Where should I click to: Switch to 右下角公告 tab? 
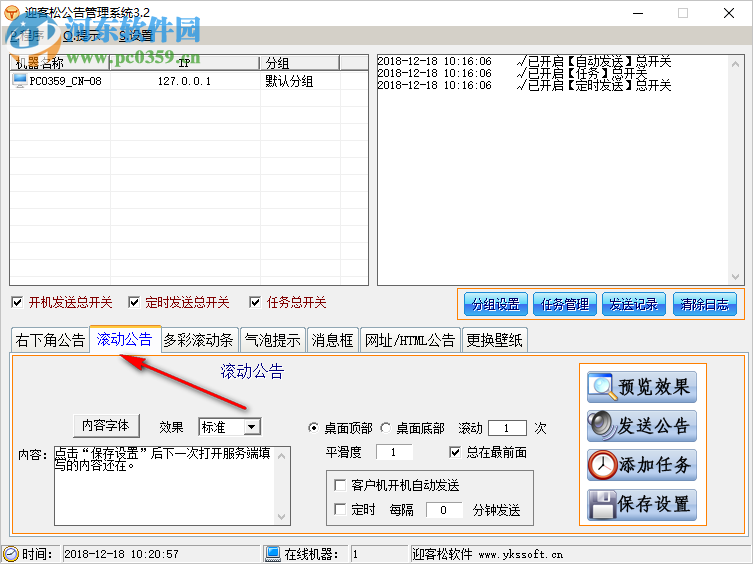[x=50, y=340]
